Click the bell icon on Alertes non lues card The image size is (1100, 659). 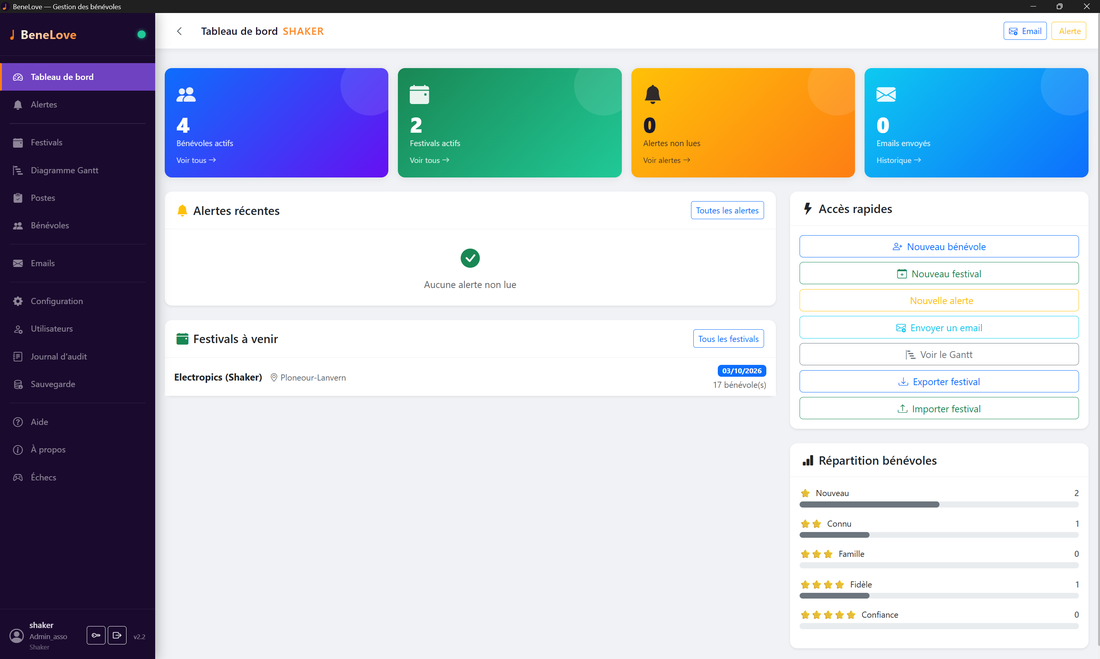(652, 94)
